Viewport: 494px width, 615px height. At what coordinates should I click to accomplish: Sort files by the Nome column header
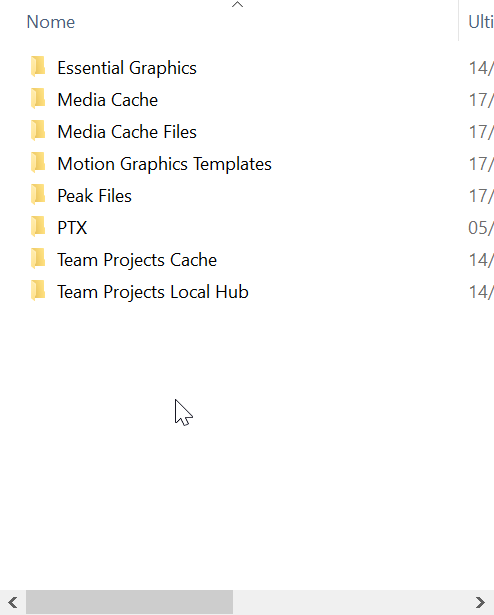pyautogui.click(x=51, y=22)
